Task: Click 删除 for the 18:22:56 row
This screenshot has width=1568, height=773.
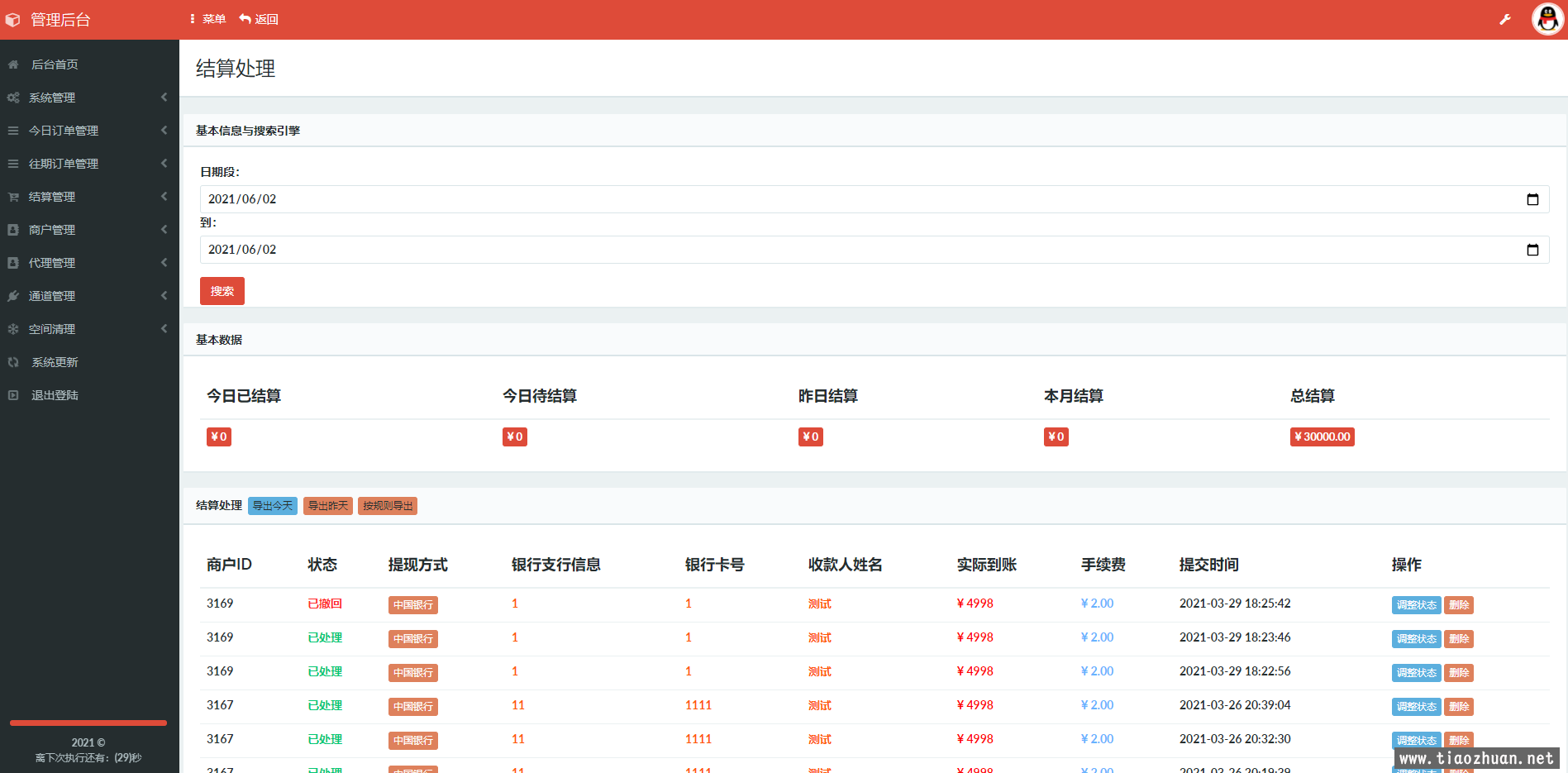Action: coord(1459,673)
